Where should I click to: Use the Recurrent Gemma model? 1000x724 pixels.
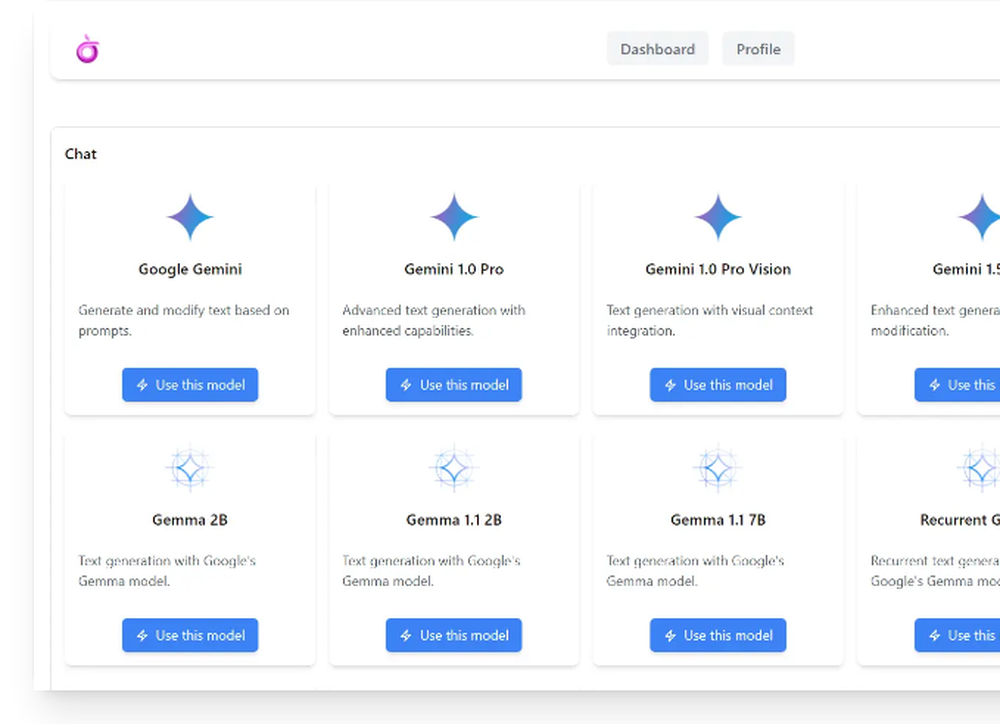pos(957,635)
